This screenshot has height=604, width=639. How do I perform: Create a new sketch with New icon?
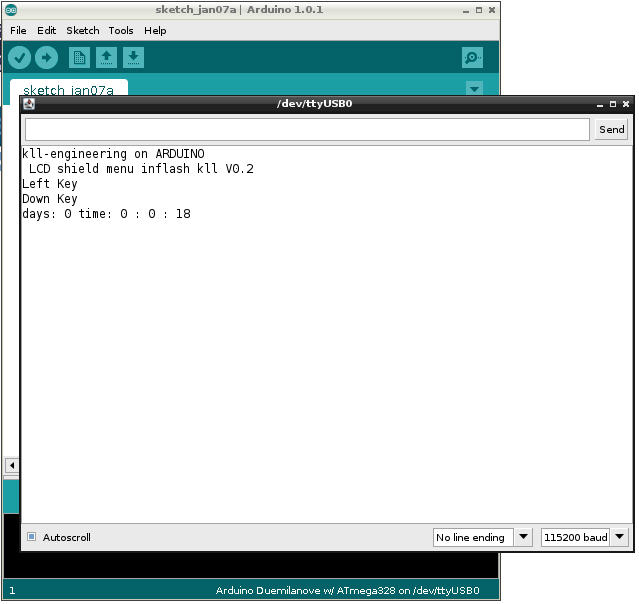pyautogui.click(x=79, y=58)
